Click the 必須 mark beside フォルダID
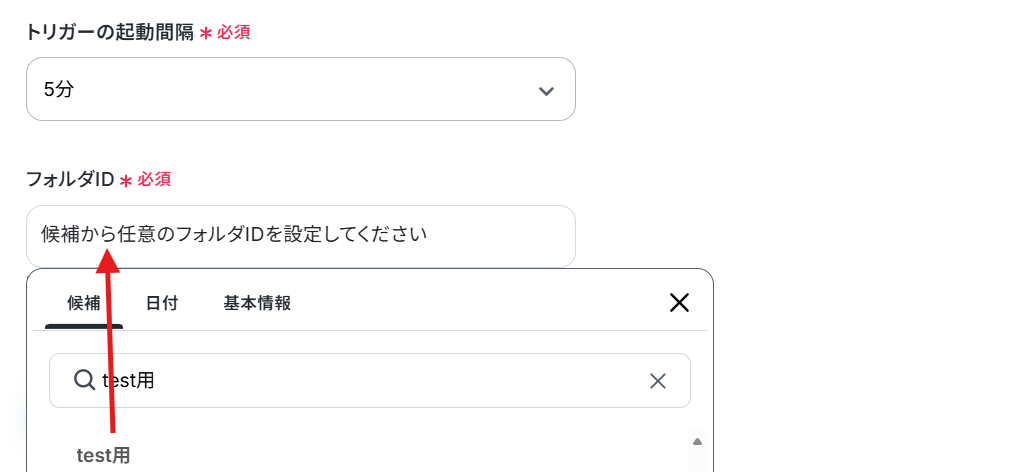Screen dimensions: 1023x472 pyautogui.click(x=154, y=180)
